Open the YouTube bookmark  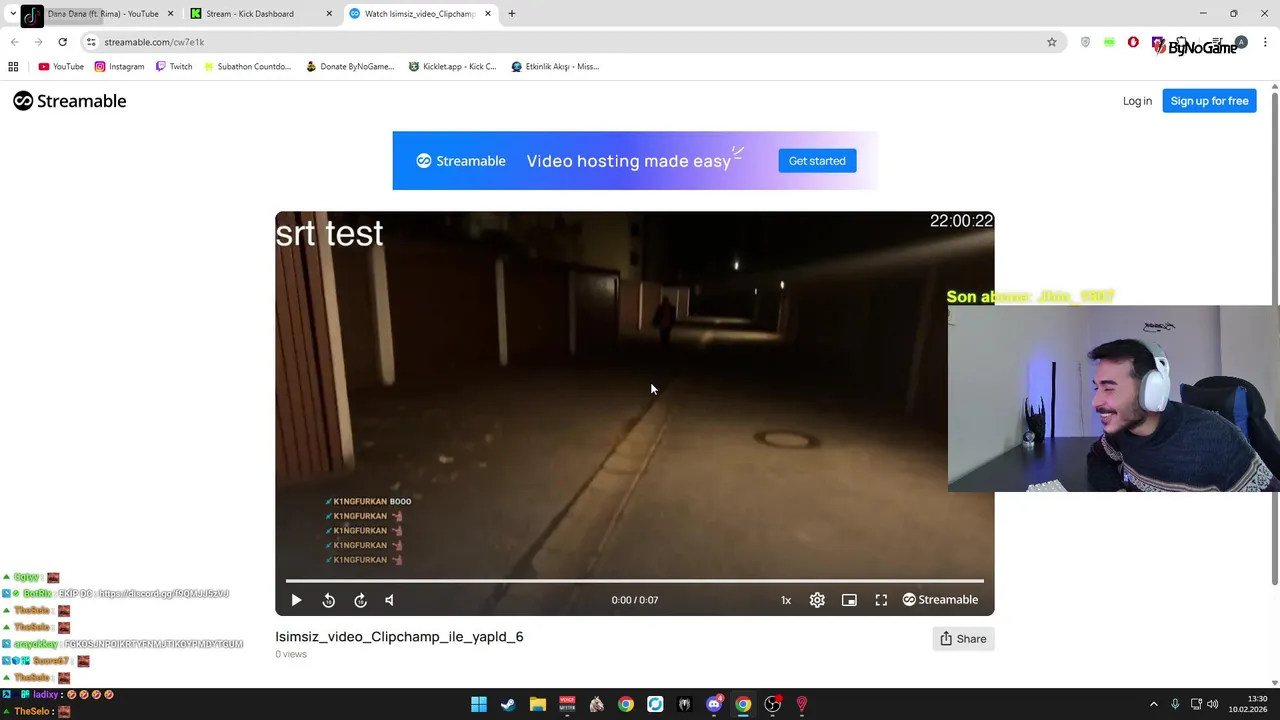pyautogui.click(x=61, y=67)
